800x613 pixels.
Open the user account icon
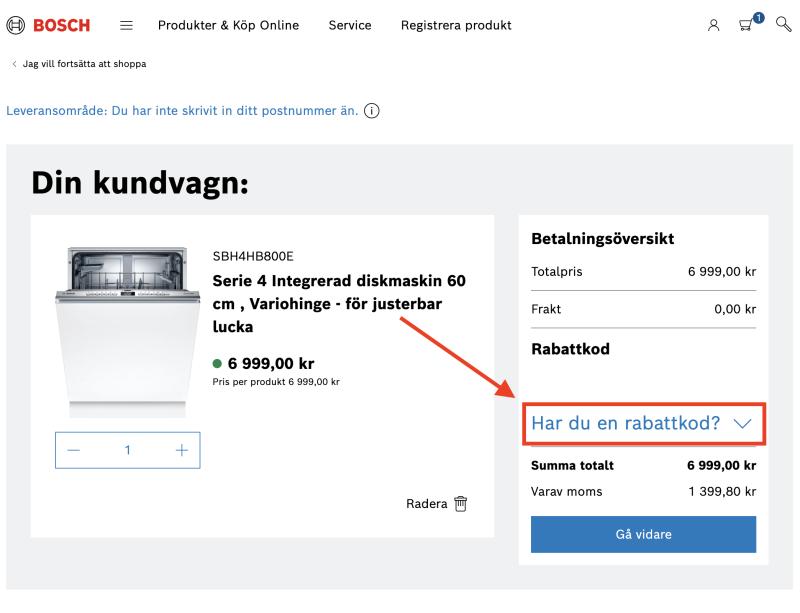[x=713, y=25]
